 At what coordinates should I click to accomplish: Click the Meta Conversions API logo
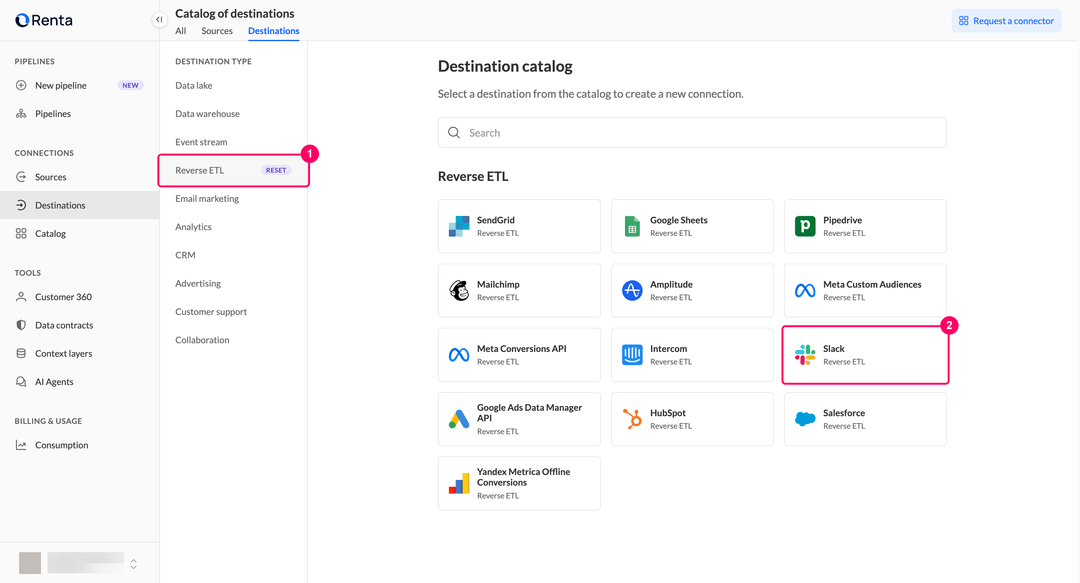click(459, 355)
